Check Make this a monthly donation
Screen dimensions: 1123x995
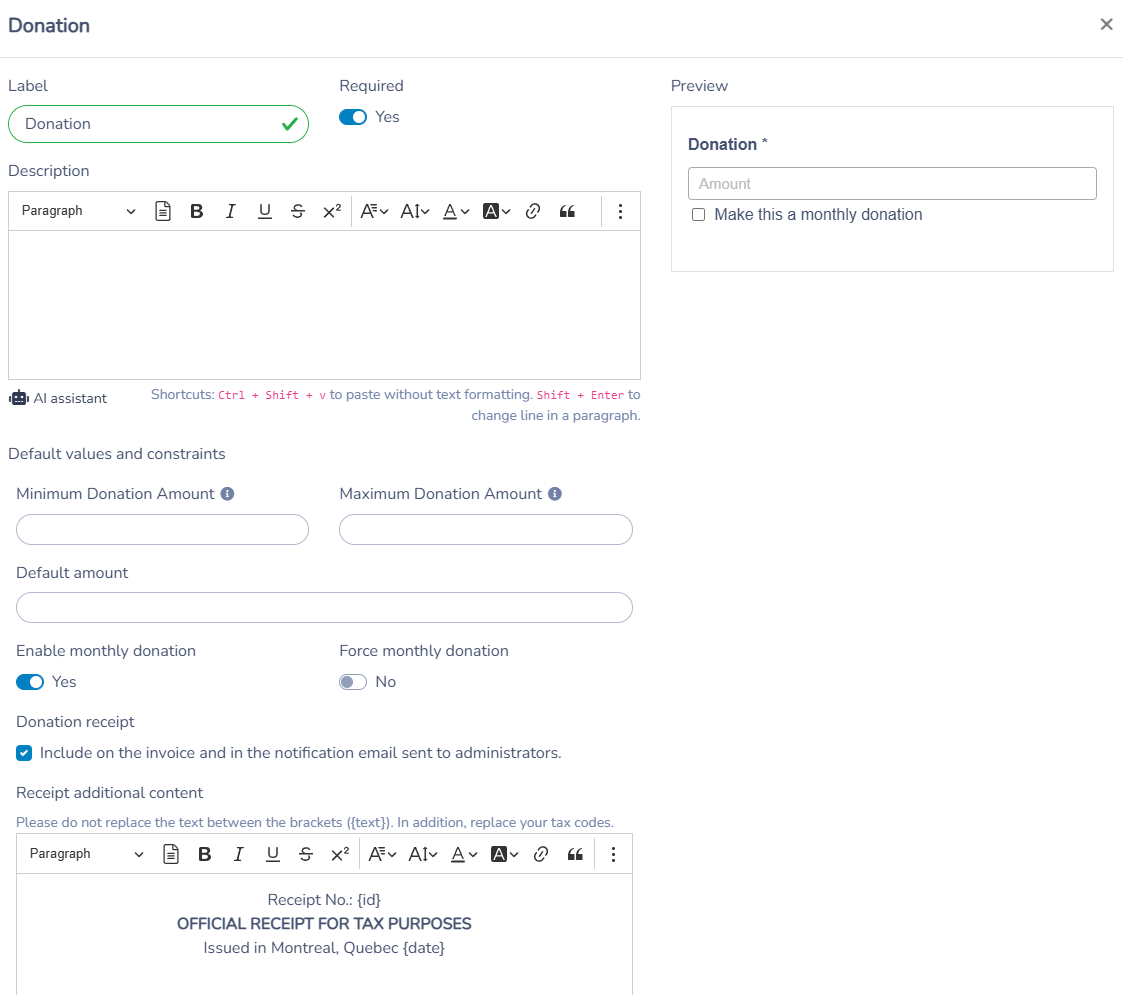pyautogui.click(x=698, y=215)
